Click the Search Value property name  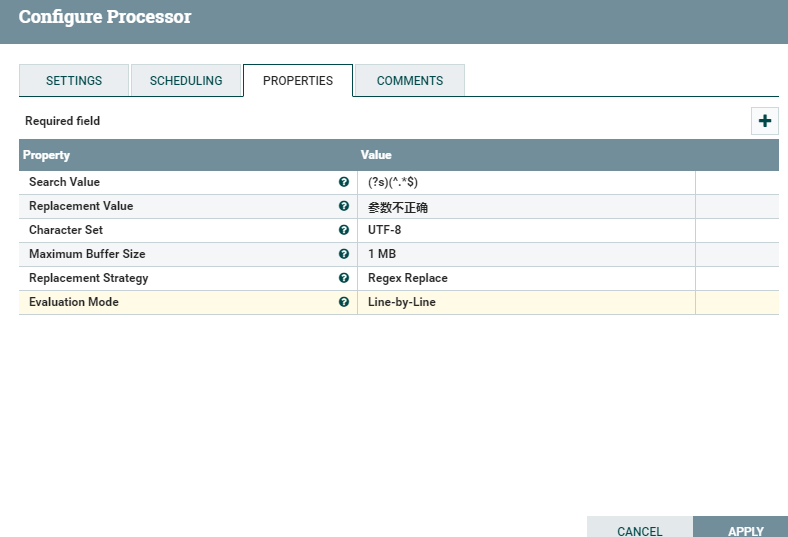click(64, 182)
